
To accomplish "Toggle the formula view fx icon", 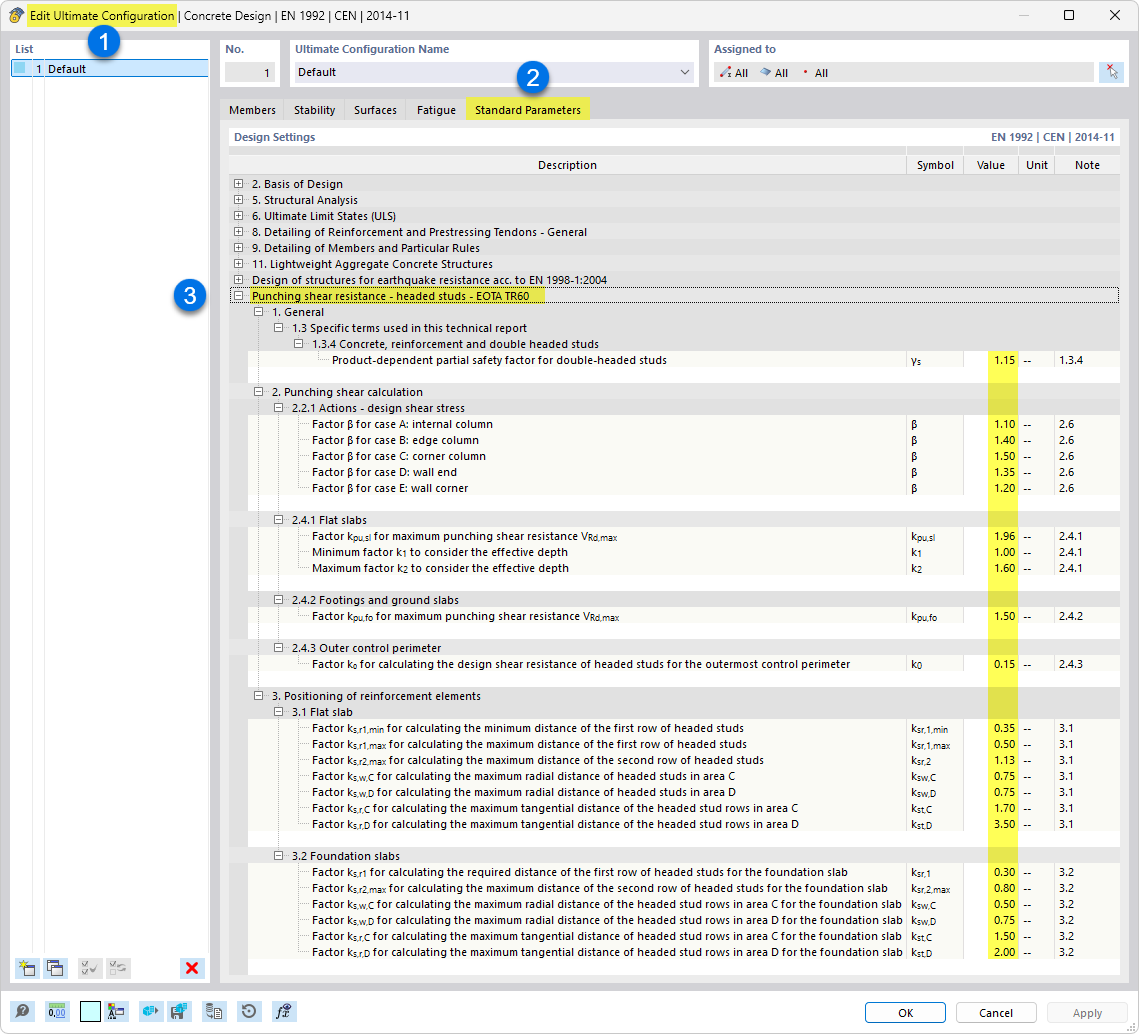I will tap(283, 1011).
